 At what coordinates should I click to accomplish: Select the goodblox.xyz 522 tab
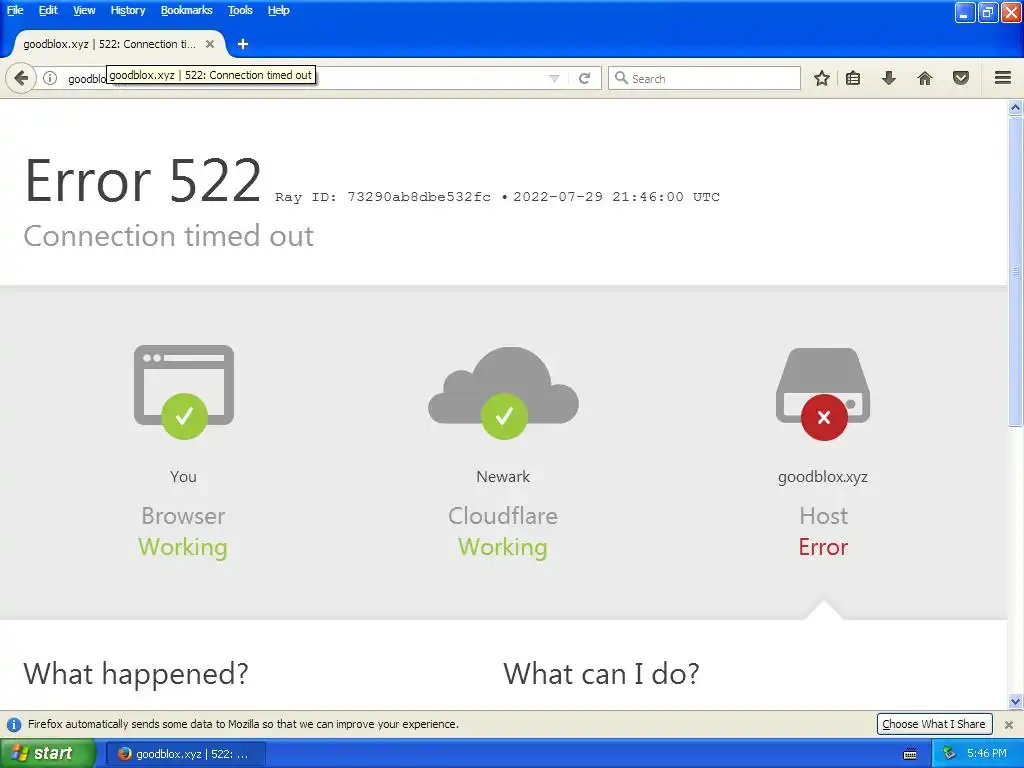pyautogui.click(x=120, y=44)
